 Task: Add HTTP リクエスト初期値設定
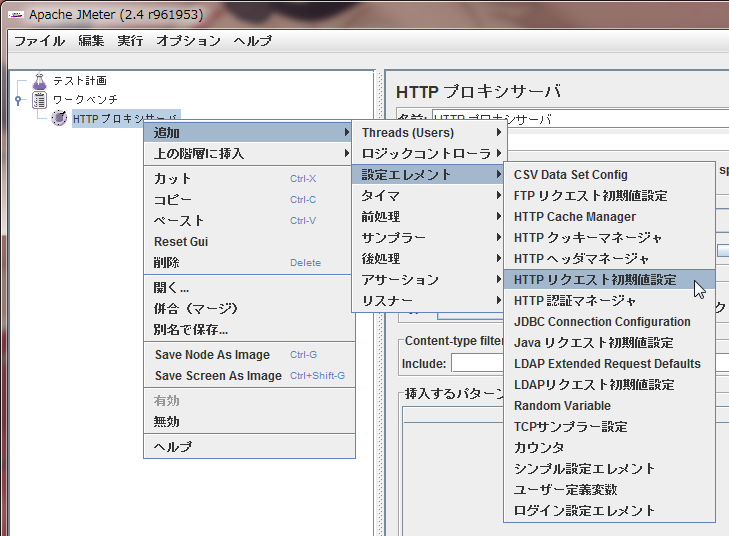coord(609,280)
